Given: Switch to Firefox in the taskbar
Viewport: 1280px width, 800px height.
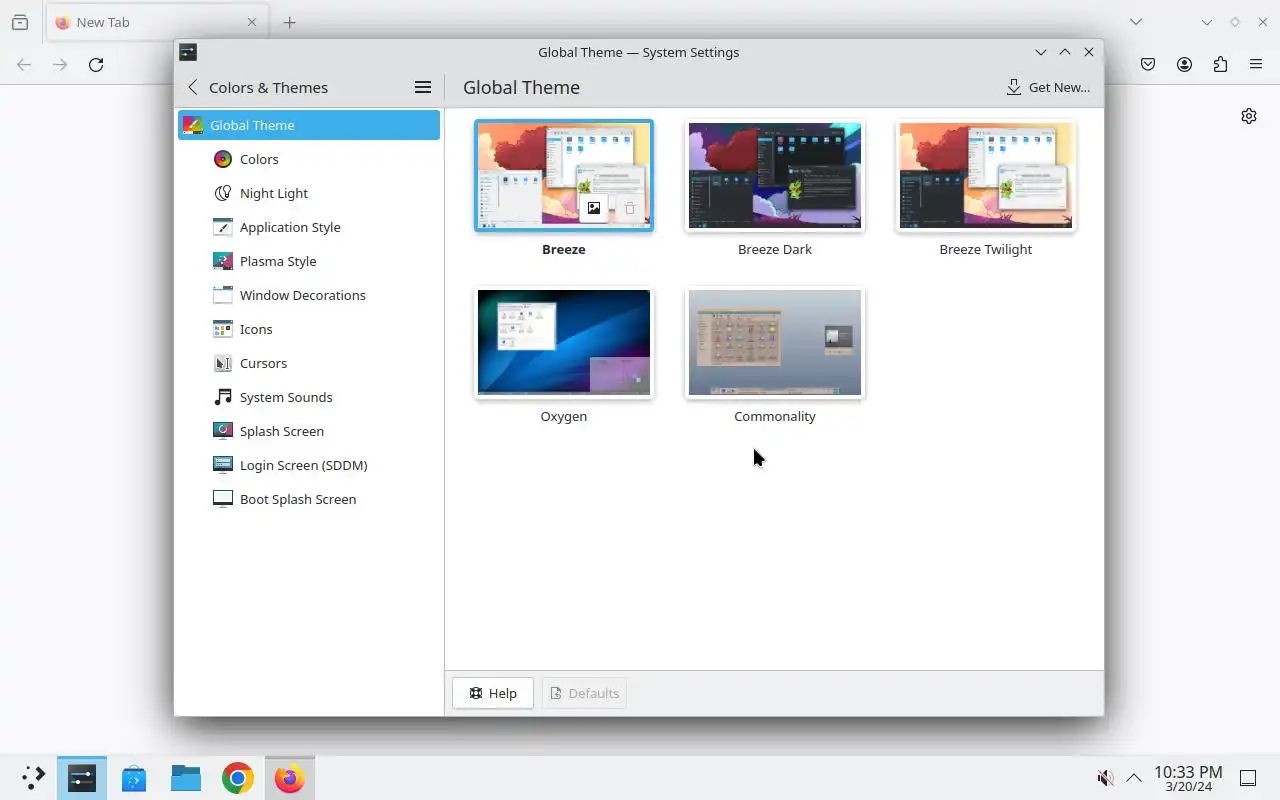Looking at the screenshot, I should coord(290,778).
